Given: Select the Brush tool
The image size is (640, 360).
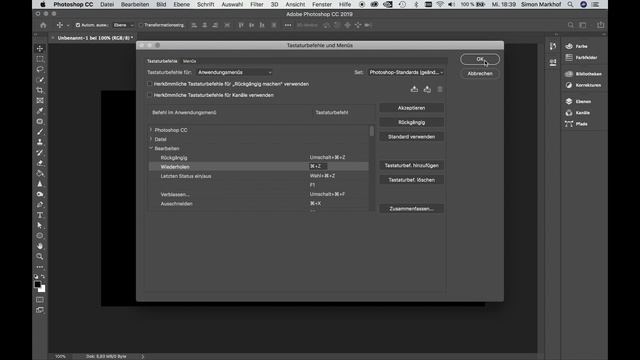Looking at the screenshot, I should click(x=40, y=131).
